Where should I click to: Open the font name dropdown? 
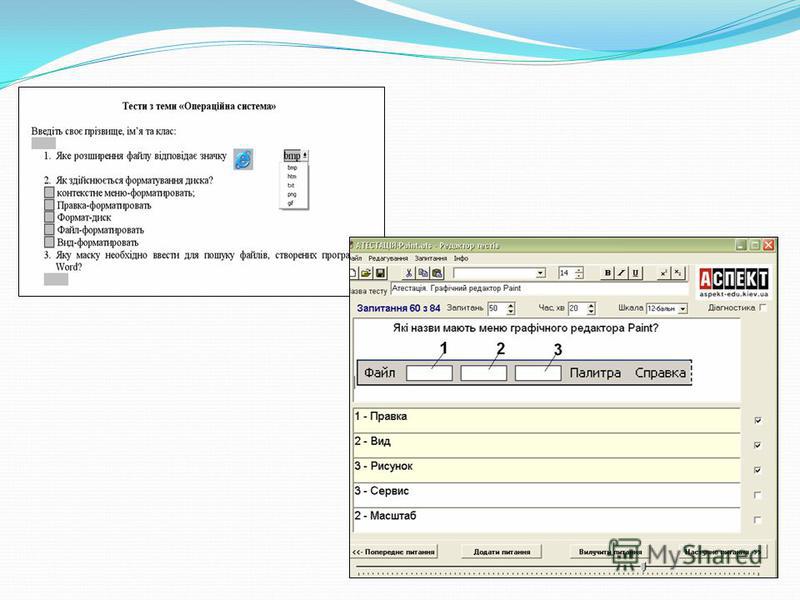541,273
